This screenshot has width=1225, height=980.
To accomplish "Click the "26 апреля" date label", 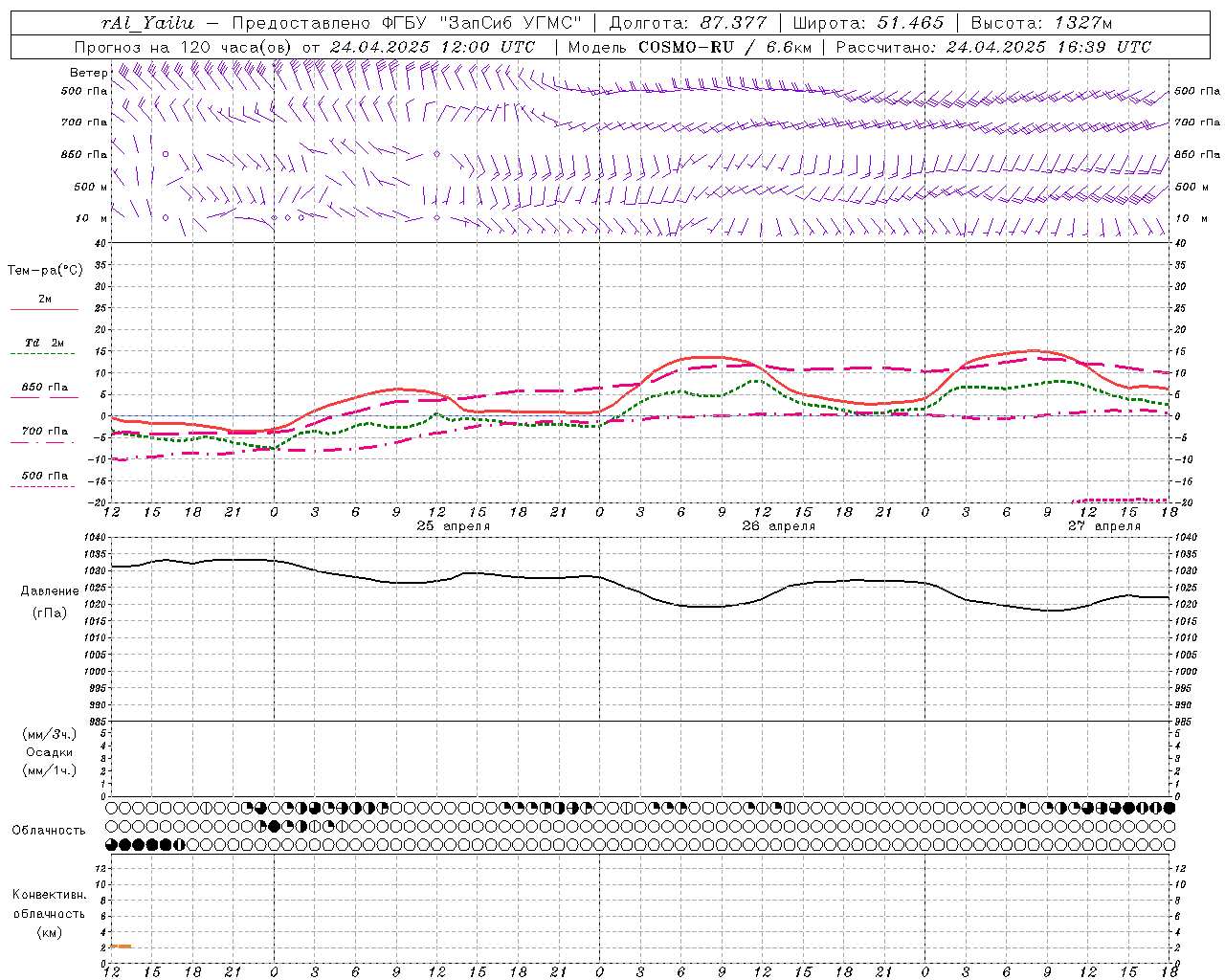I will [779, 526].
